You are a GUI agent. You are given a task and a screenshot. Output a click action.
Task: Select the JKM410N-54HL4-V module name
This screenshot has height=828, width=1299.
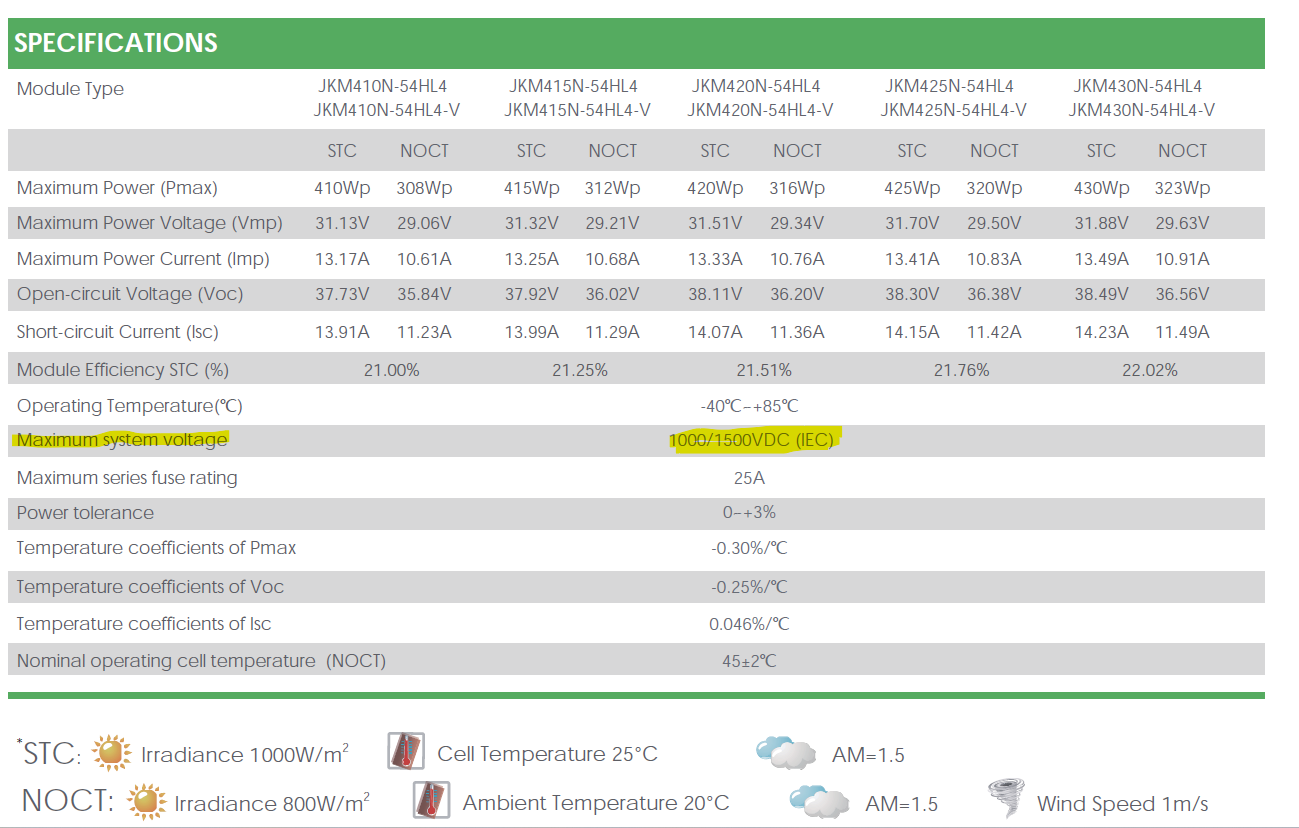(386, 110)
